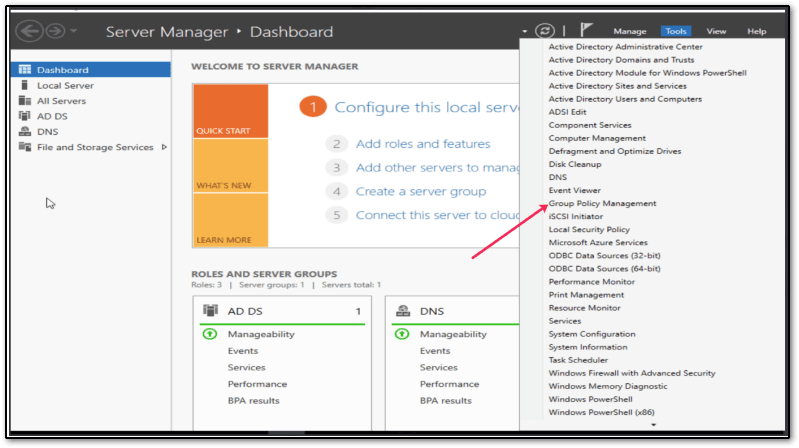
Task: Open Active Directory Administrative Center
Action: coord(625,46)
